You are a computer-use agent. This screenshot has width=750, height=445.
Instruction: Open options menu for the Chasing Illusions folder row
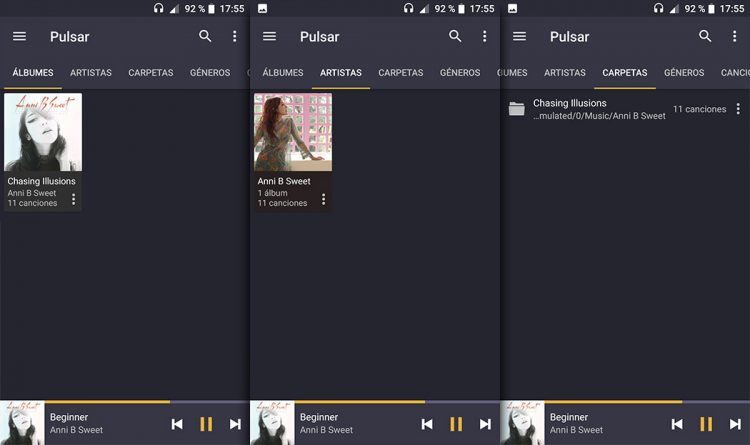[738, 109]
